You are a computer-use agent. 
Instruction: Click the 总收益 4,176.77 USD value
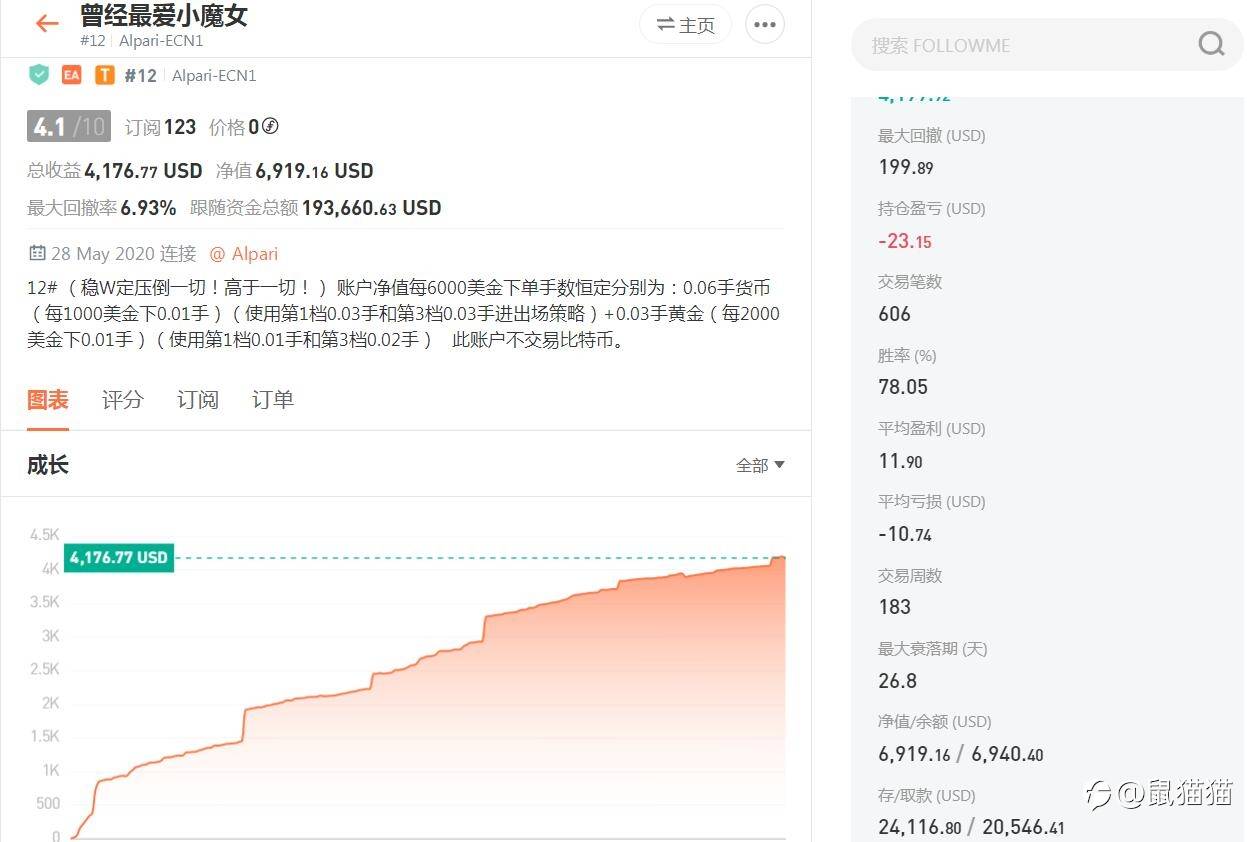114,171
